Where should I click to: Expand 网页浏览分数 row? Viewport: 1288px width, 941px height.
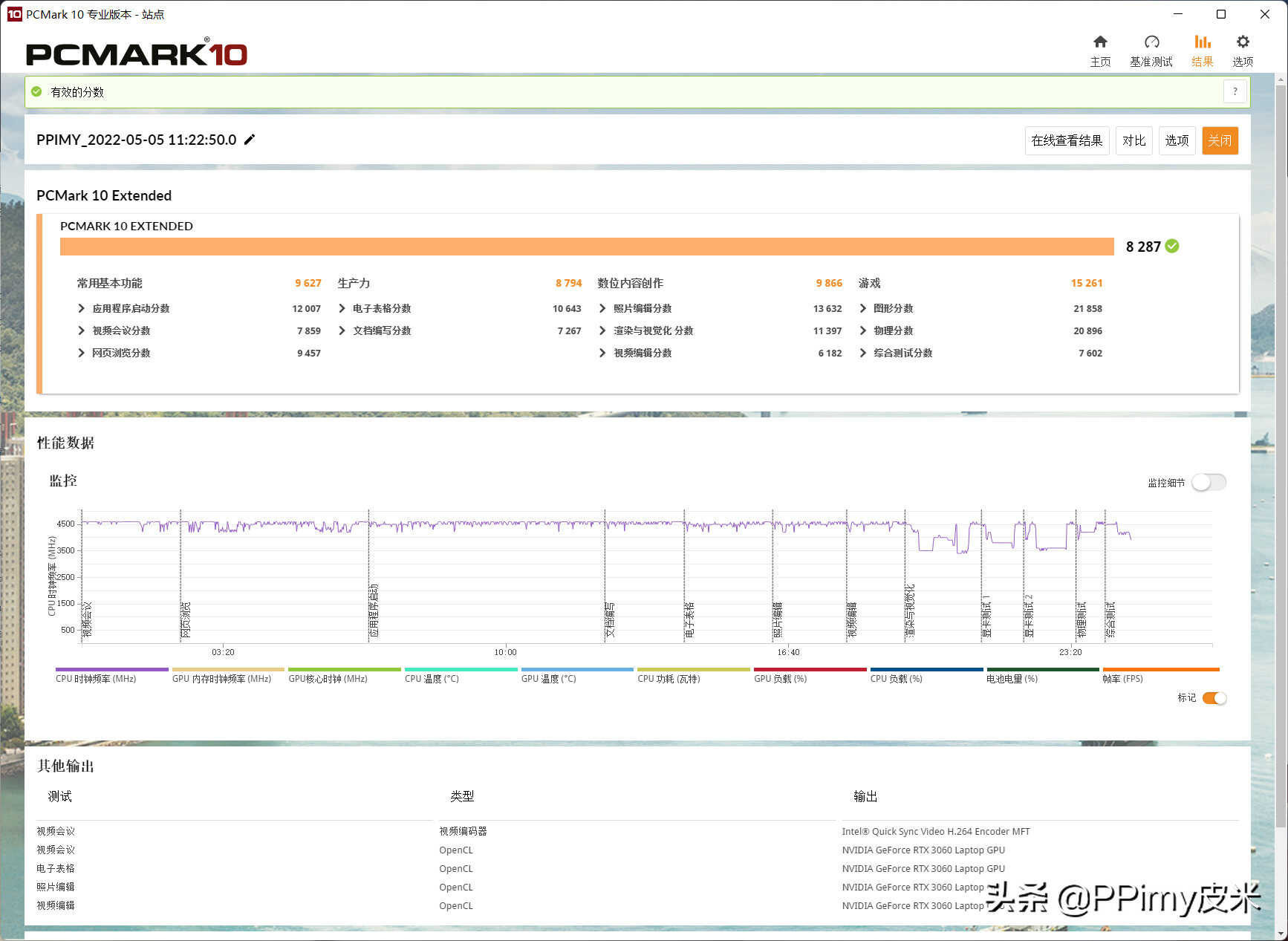[82, 353]
